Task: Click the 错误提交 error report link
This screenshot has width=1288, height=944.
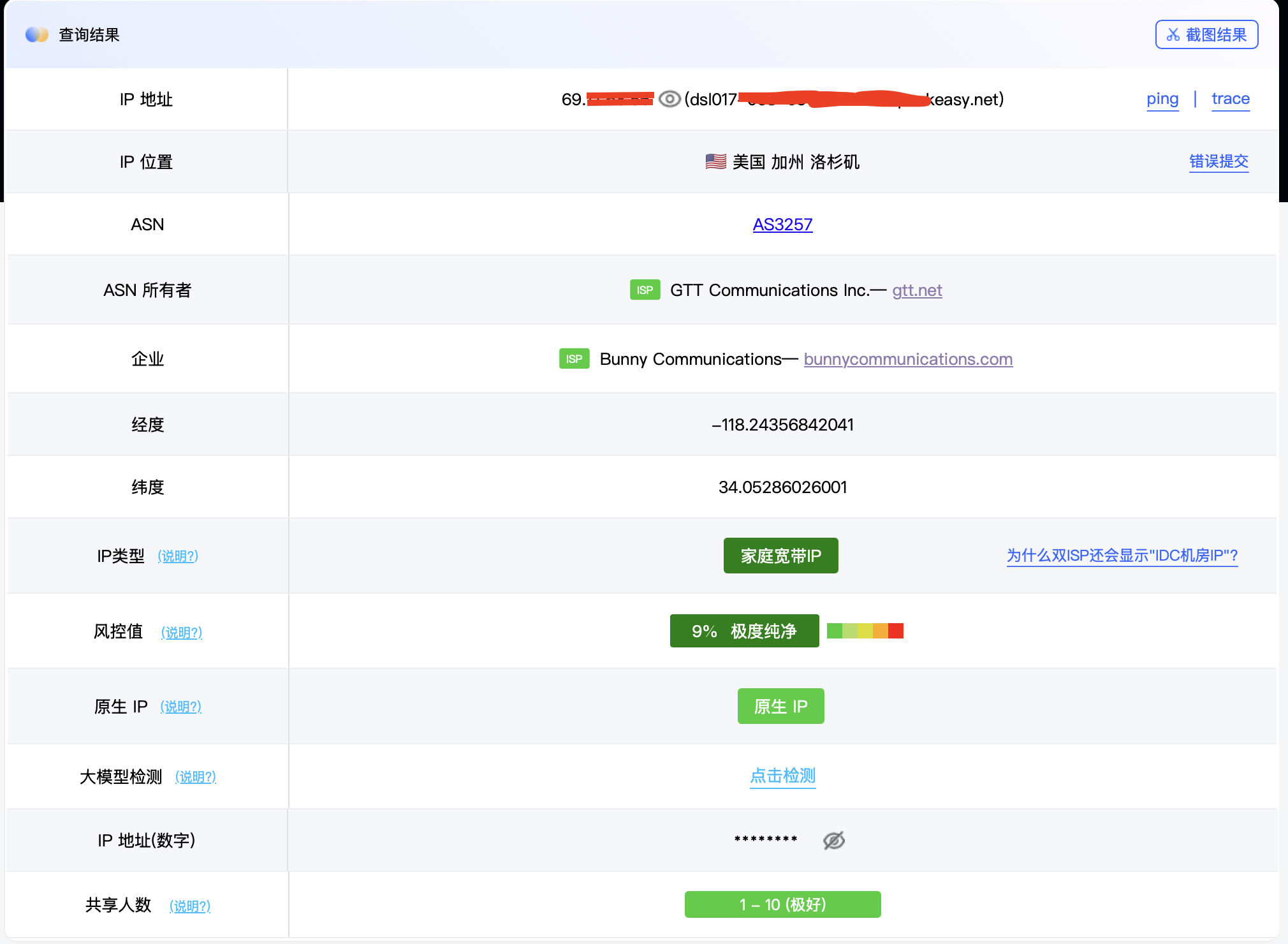Action: (x=1218, y=161)
